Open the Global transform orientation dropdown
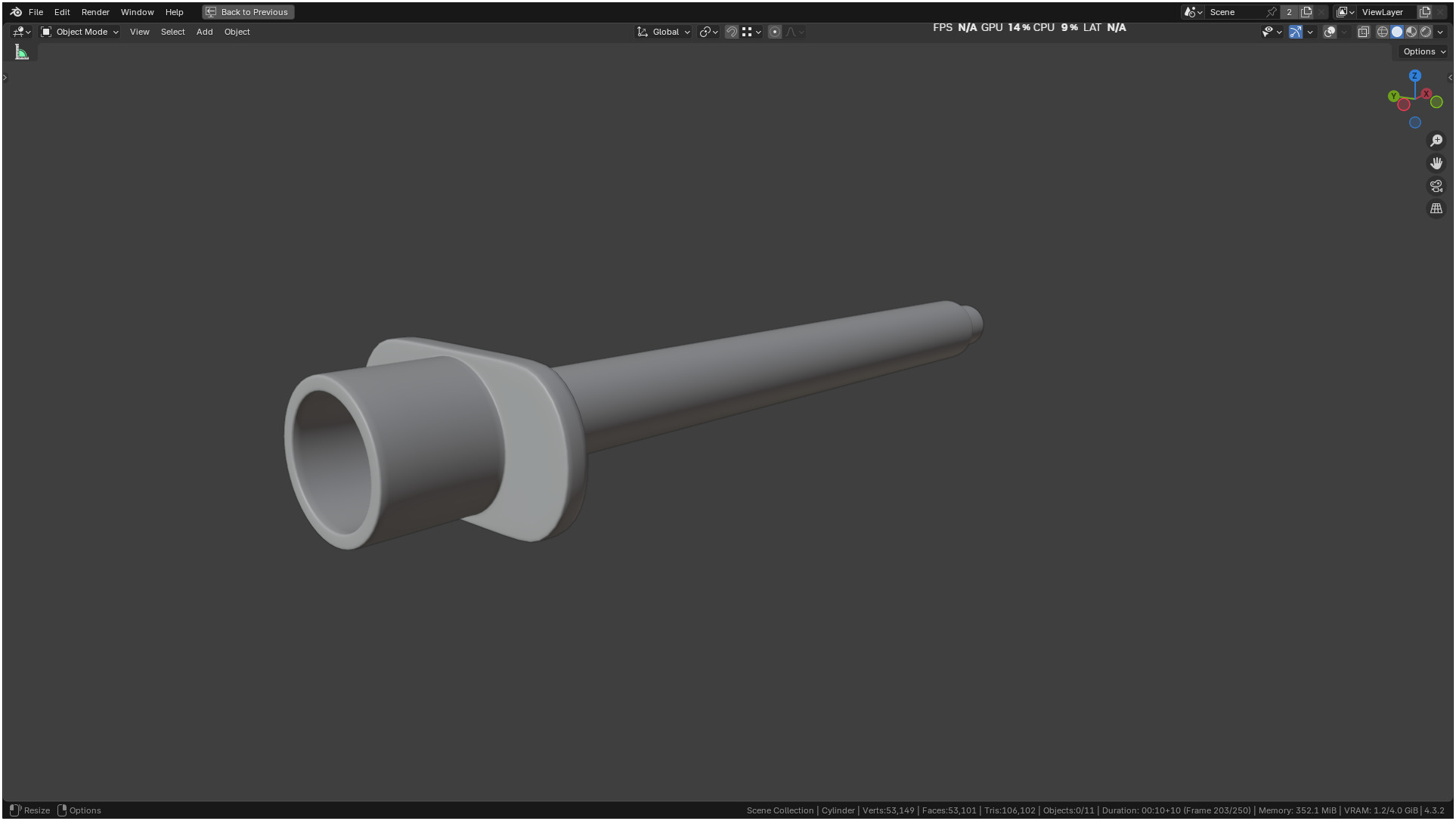The image size is (1456, 821). click(664, 32)
